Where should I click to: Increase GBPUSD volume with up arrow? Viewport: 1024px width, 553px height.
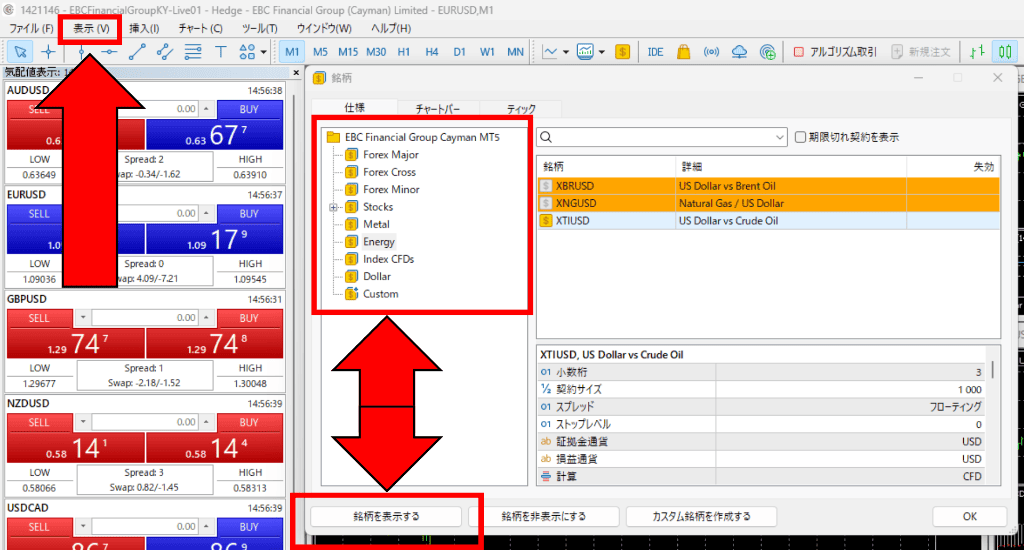[206, 317]
